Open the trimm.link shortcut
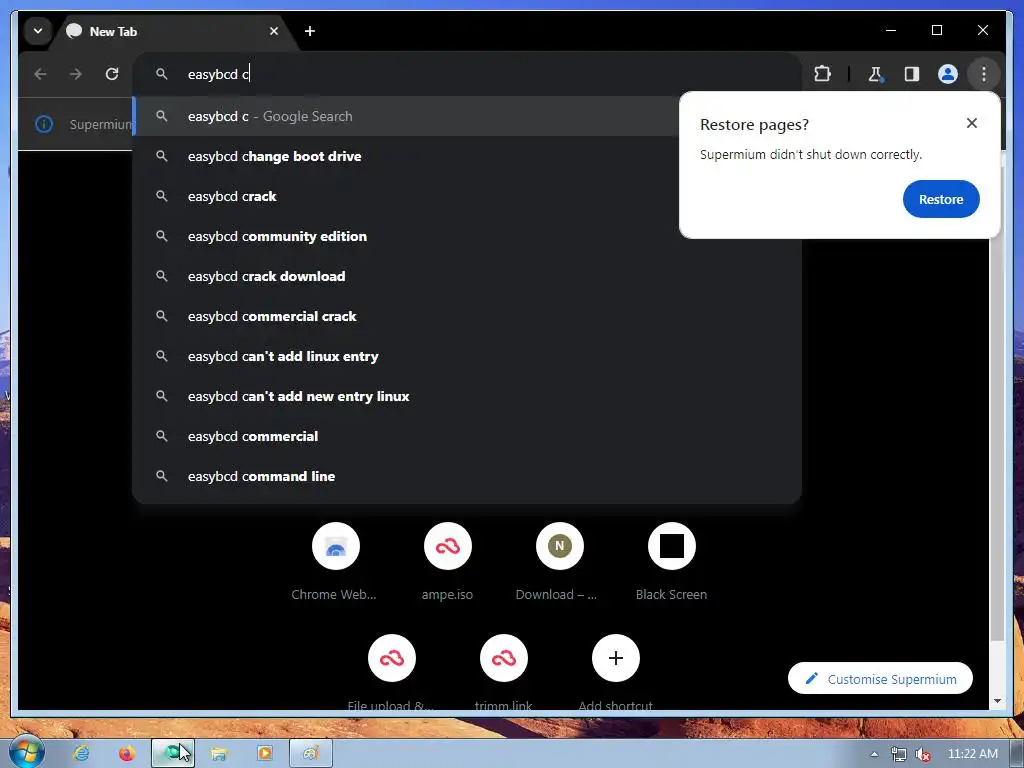 point(504,671)
